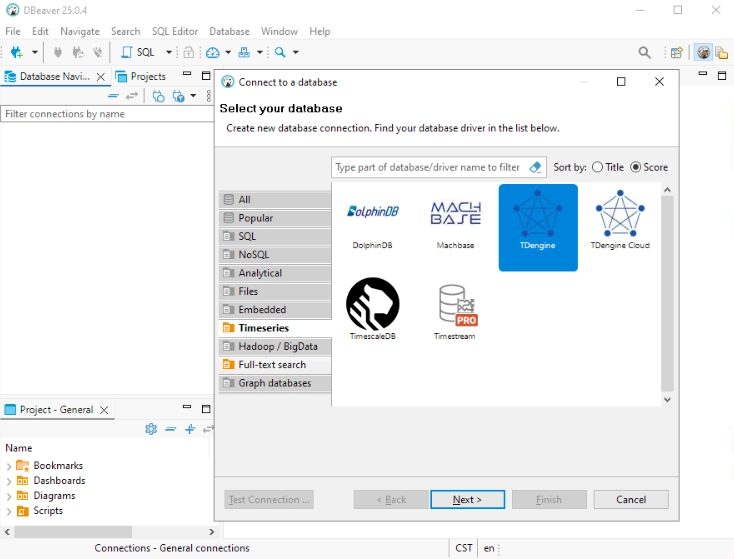Expand the Dashboards folder
The image size is (734, 559).
(9, 481)
